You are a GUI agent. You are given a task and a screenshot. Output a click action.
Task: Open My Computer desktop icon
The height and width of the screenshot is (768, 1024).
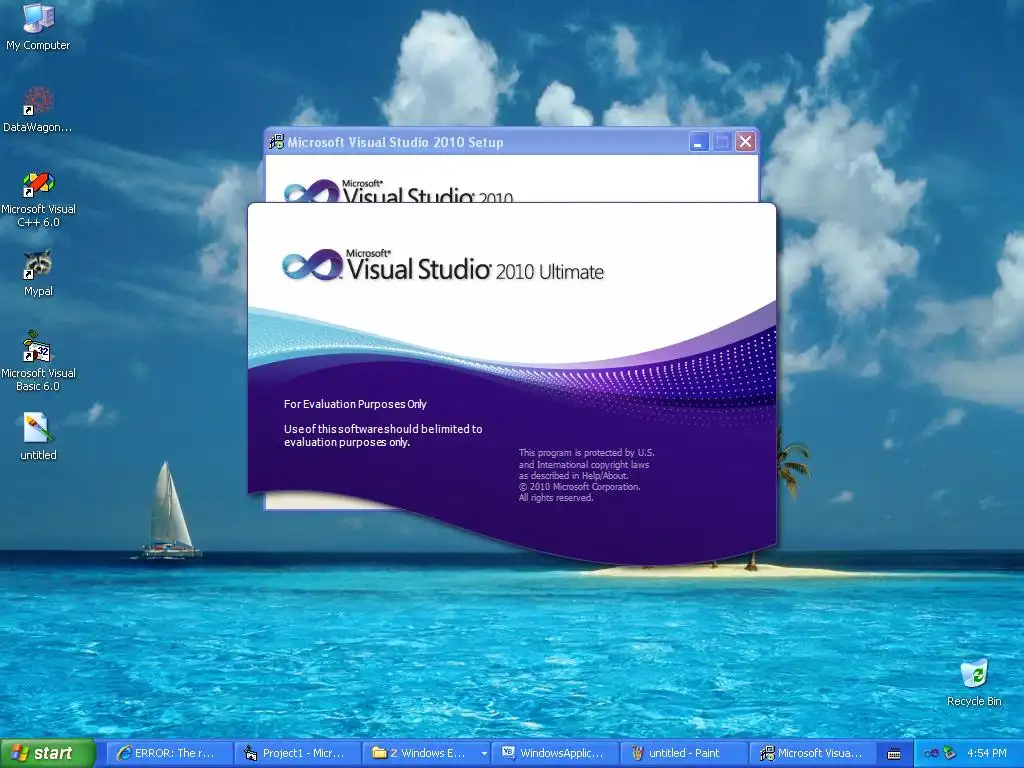(38, 26)
